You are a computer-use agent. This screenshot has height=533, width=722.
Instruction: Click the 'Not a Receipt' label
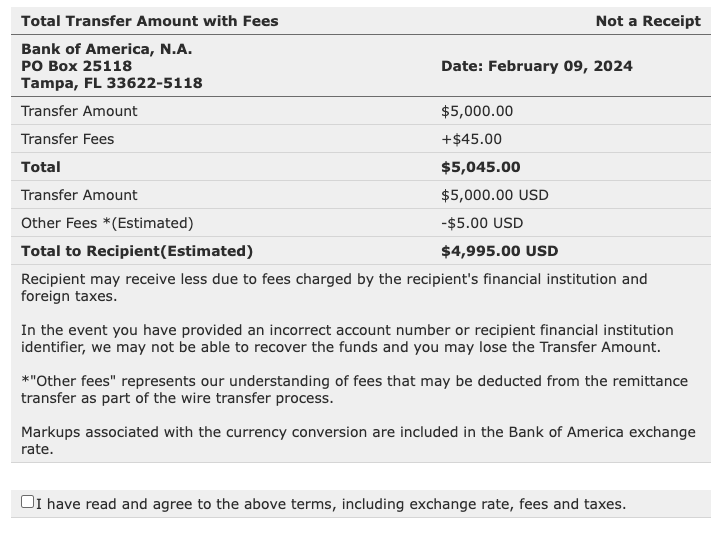click(648, 21)
